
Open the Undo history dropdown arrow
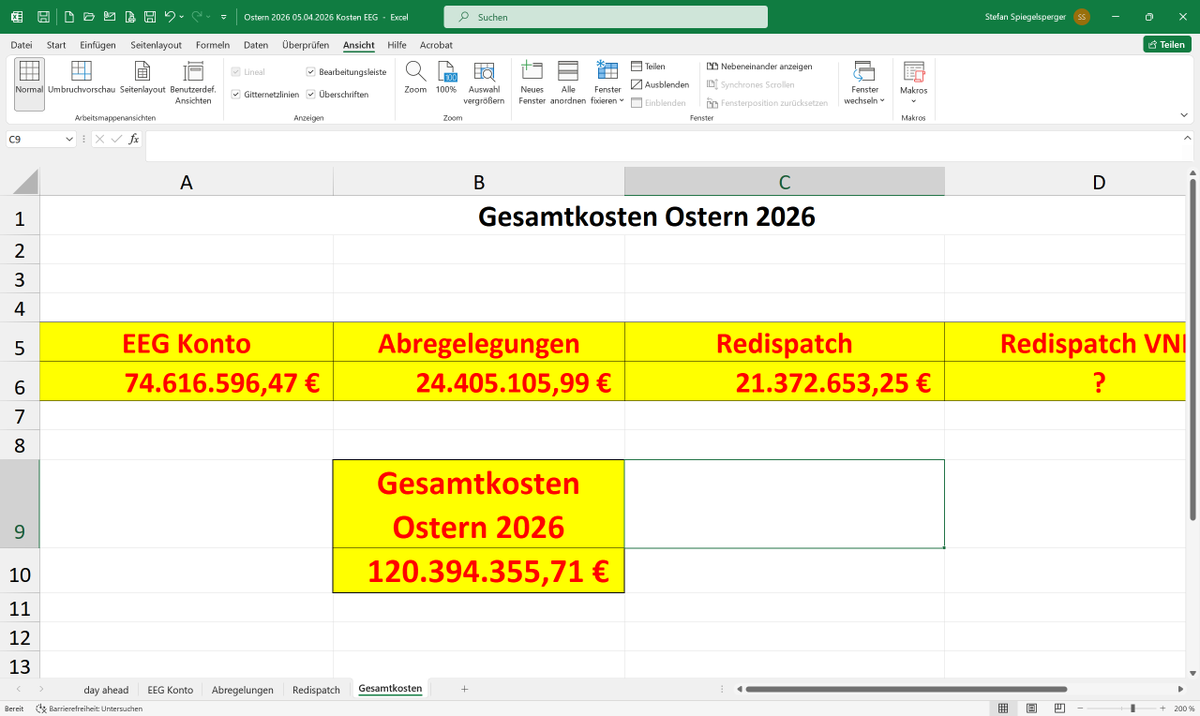point(181,17)
